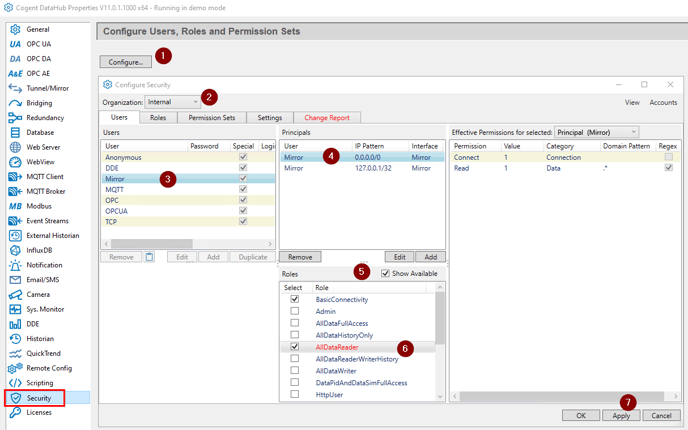This screenshot has height=430, width=688.
Task: Uncheck the AllDataReader role checkbox
Action: click(x=294, y=347)
